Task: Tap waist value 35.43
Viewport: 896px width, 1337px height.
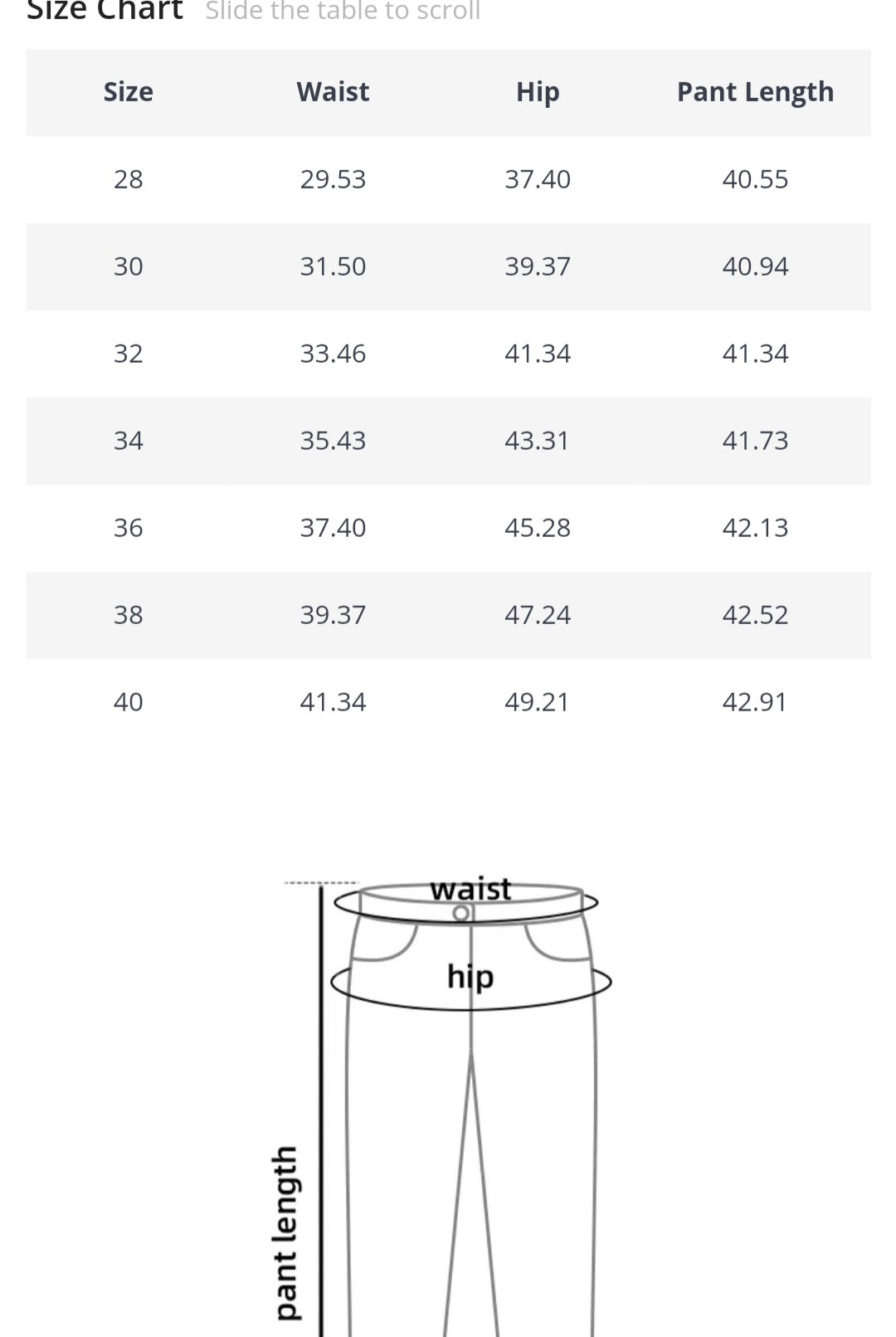Action: pyautogui.click(x=333, y=441)
